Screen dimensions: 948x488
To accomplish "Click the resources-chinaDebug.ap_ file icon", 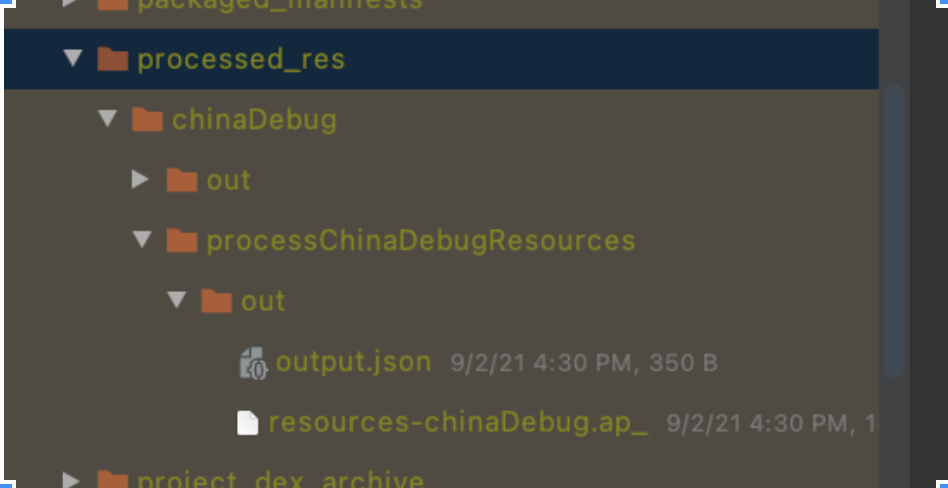I will click(x=247, y=423).
